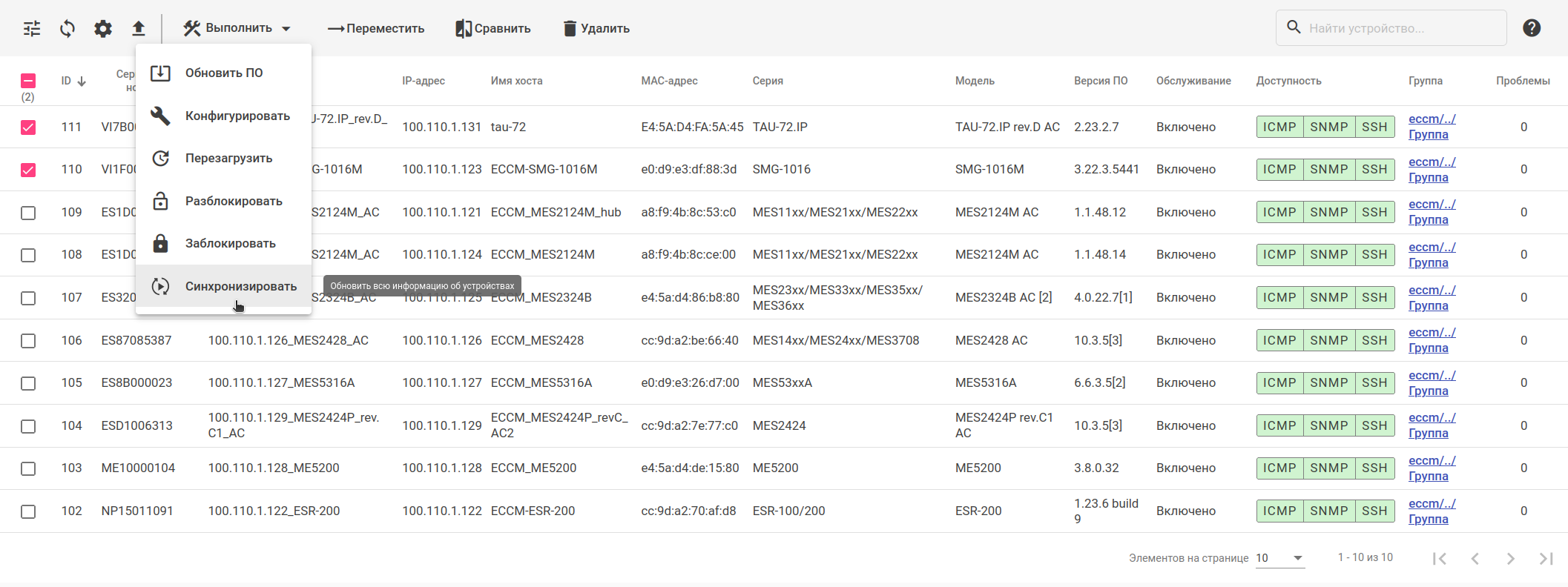Viewport: 1568px width, 587px height.
Task: Click the Delete trash button
Action: tap(596, 29)
